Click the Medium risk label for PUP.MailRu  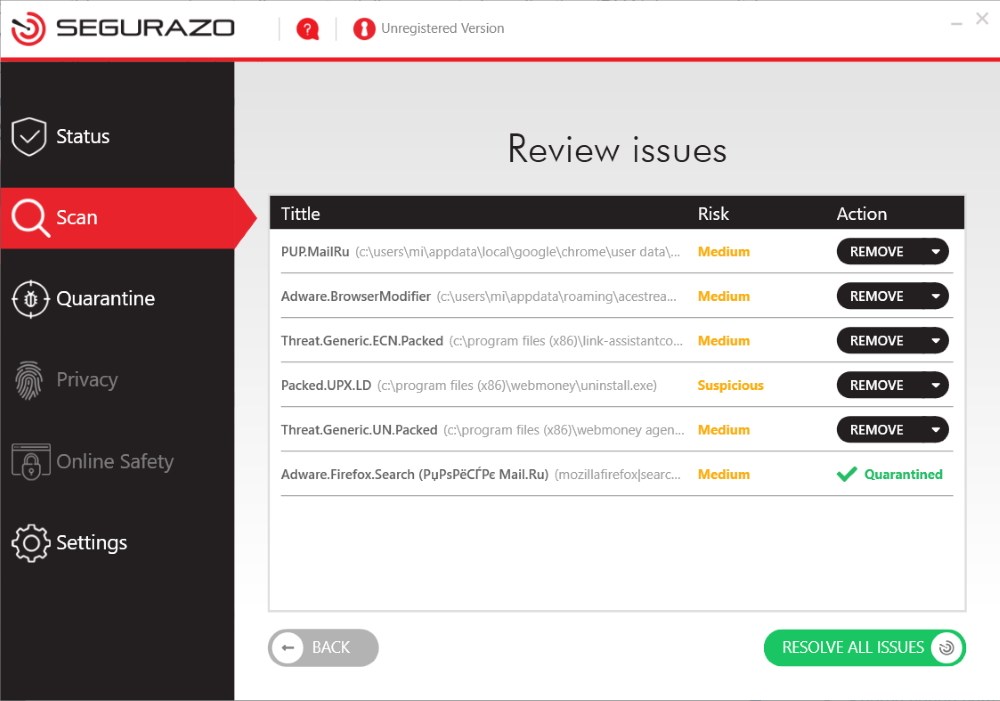[724, 252]
